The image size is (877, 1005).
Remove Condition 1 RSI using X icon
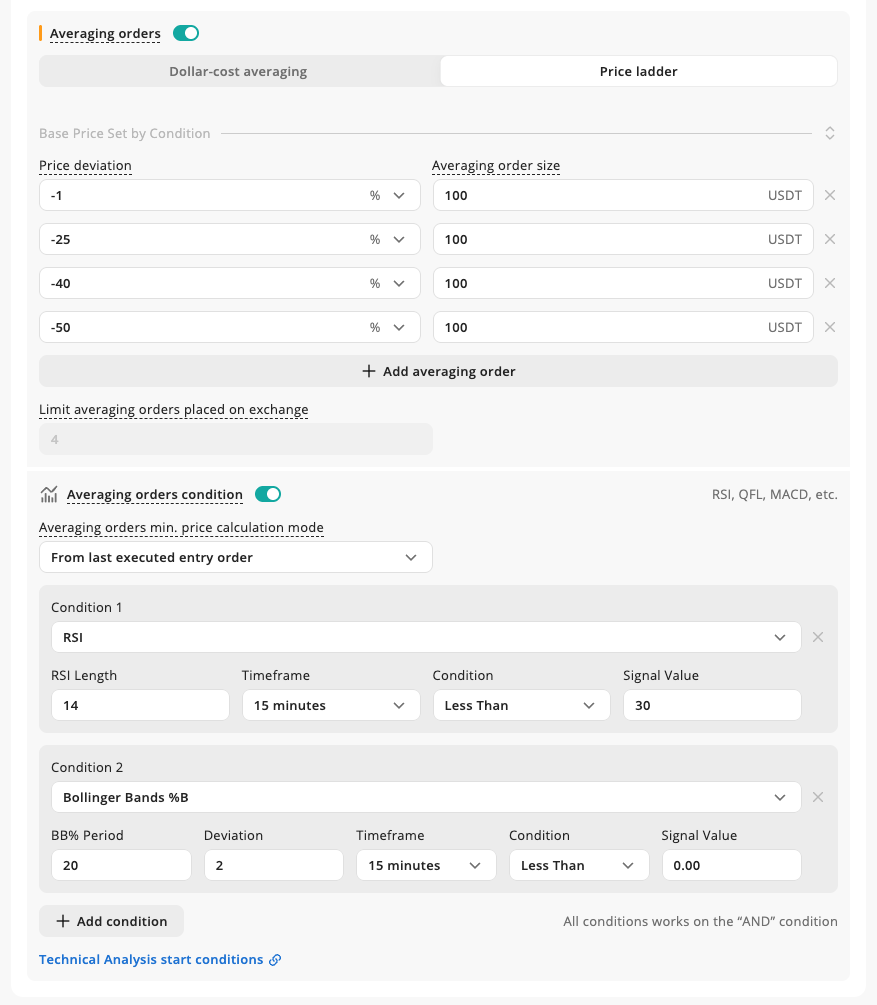tap(818, 637)
